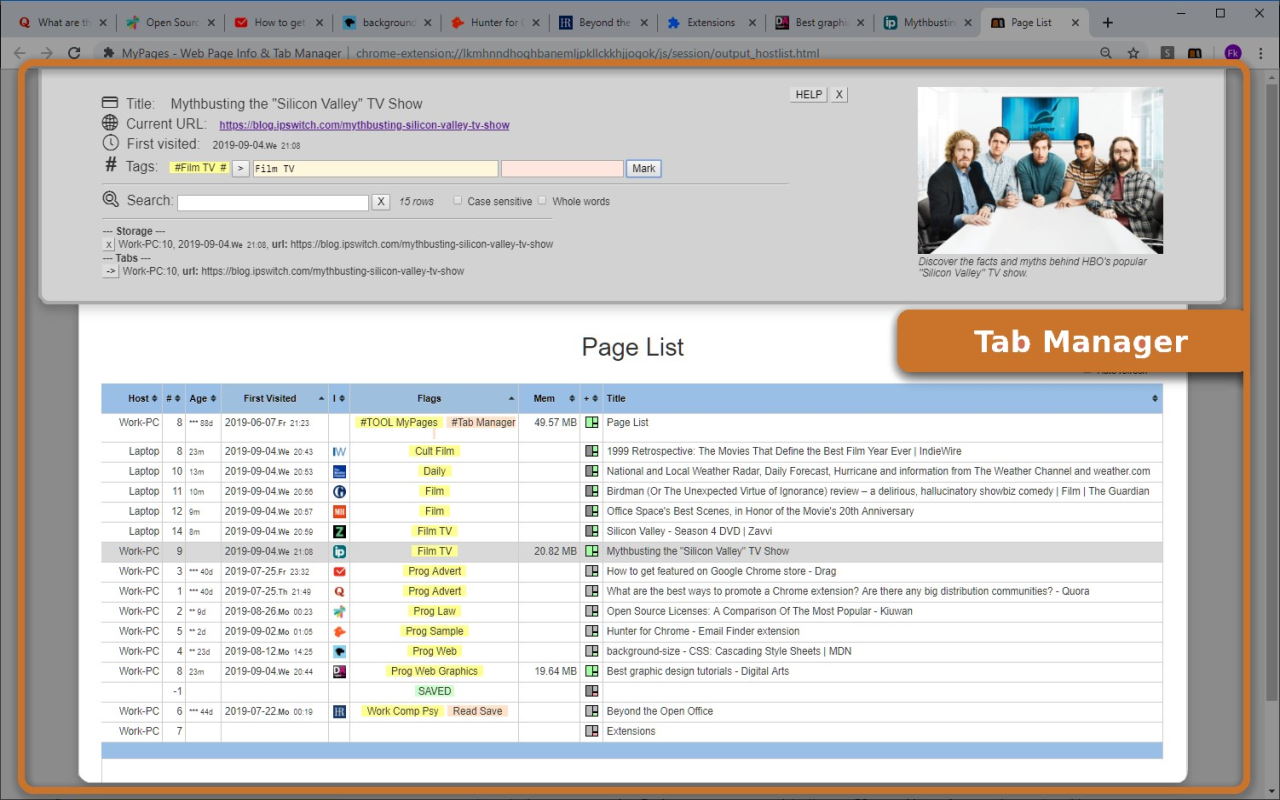
Task: Open the Chrome three-dot menu
Action: point(1260,53)
